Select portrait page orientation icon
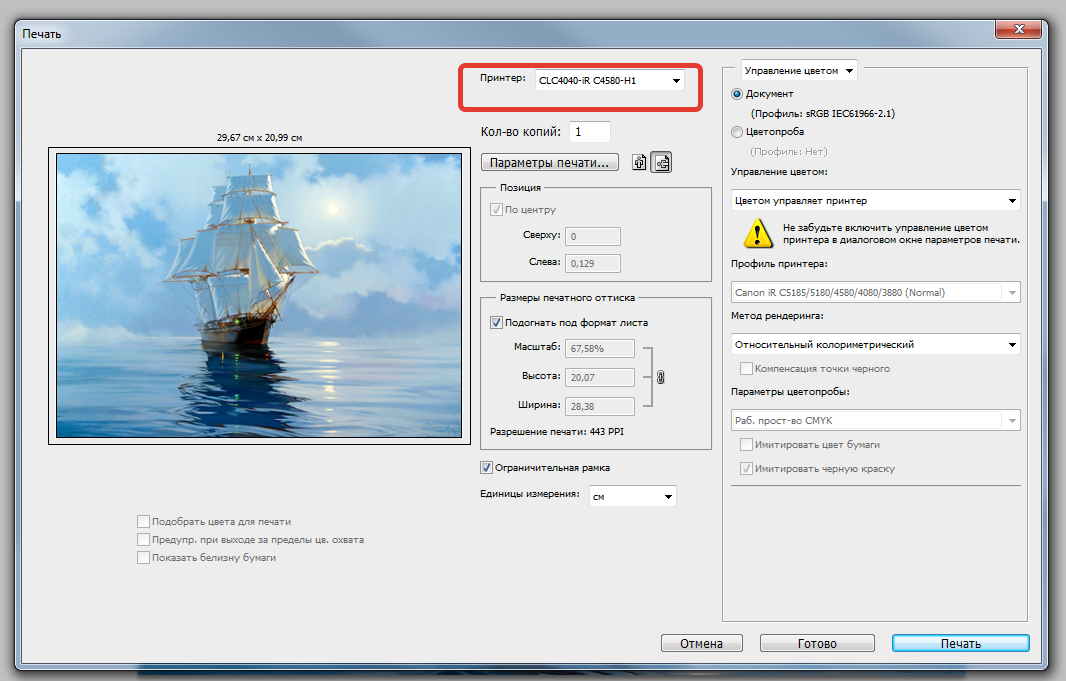Image resolution: width=1066 pixels, height=681 pixels. coord(639,162)
